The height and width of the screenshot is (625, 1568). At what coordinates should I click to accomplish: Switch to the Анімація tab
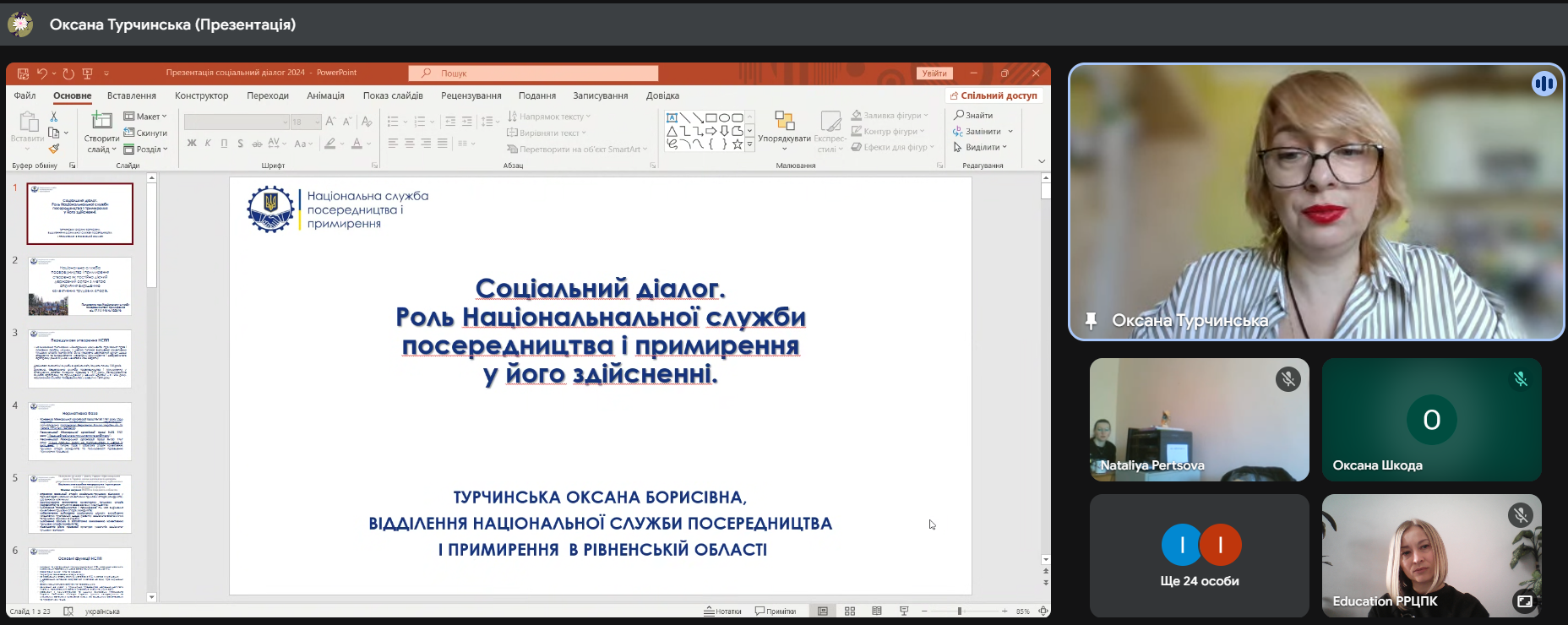325,95
